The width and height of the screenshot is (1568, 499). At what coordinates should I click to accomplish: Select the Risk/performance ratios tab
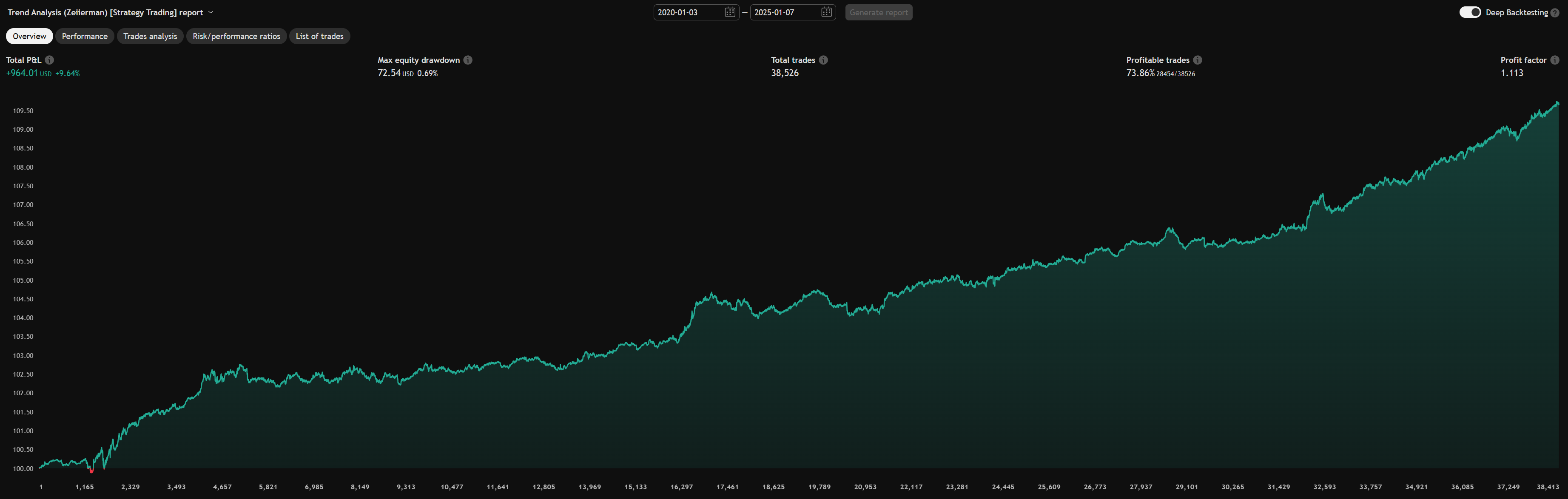(x=236, y=37)
